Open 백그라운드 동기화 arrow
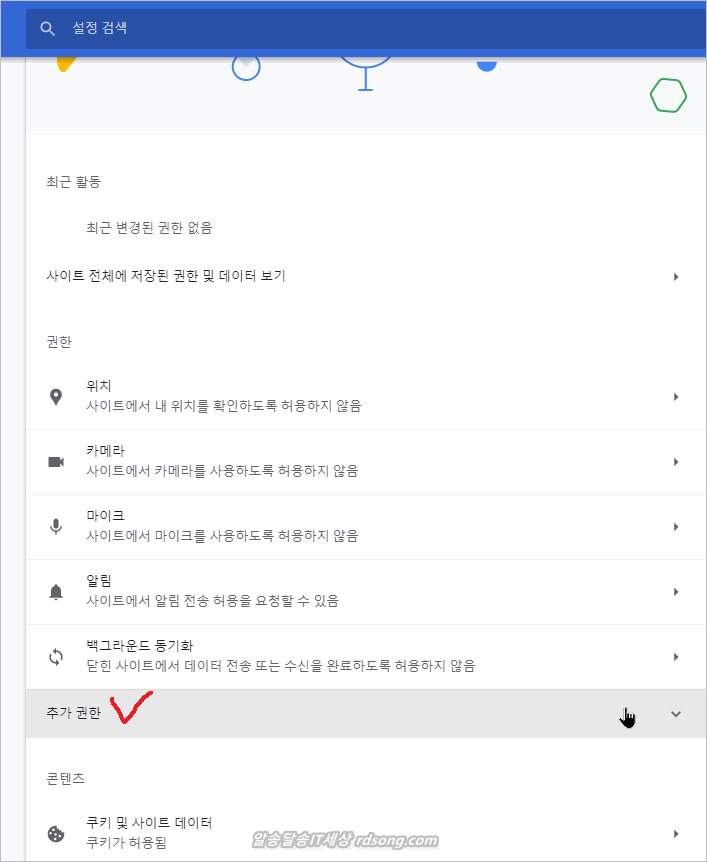The image size is (707, 862). (676, 657)
